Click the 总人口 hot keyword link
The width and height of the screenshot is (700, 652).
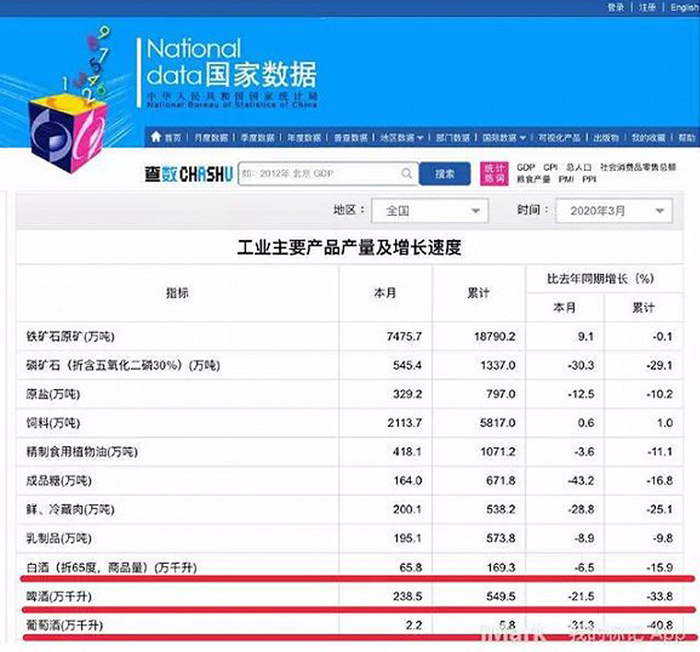click(579, 167)
